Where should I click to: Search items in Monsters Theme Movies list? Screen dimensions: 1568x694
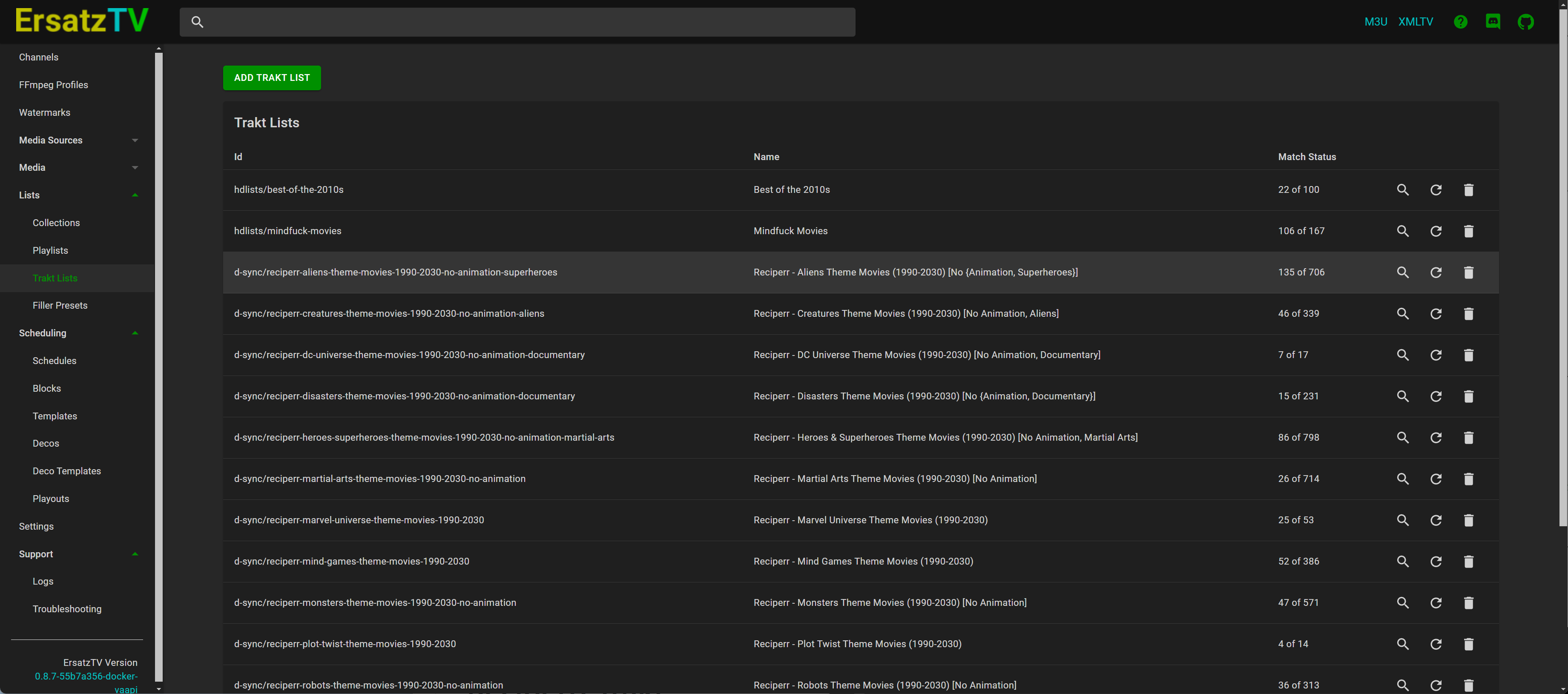[1402, 603]
